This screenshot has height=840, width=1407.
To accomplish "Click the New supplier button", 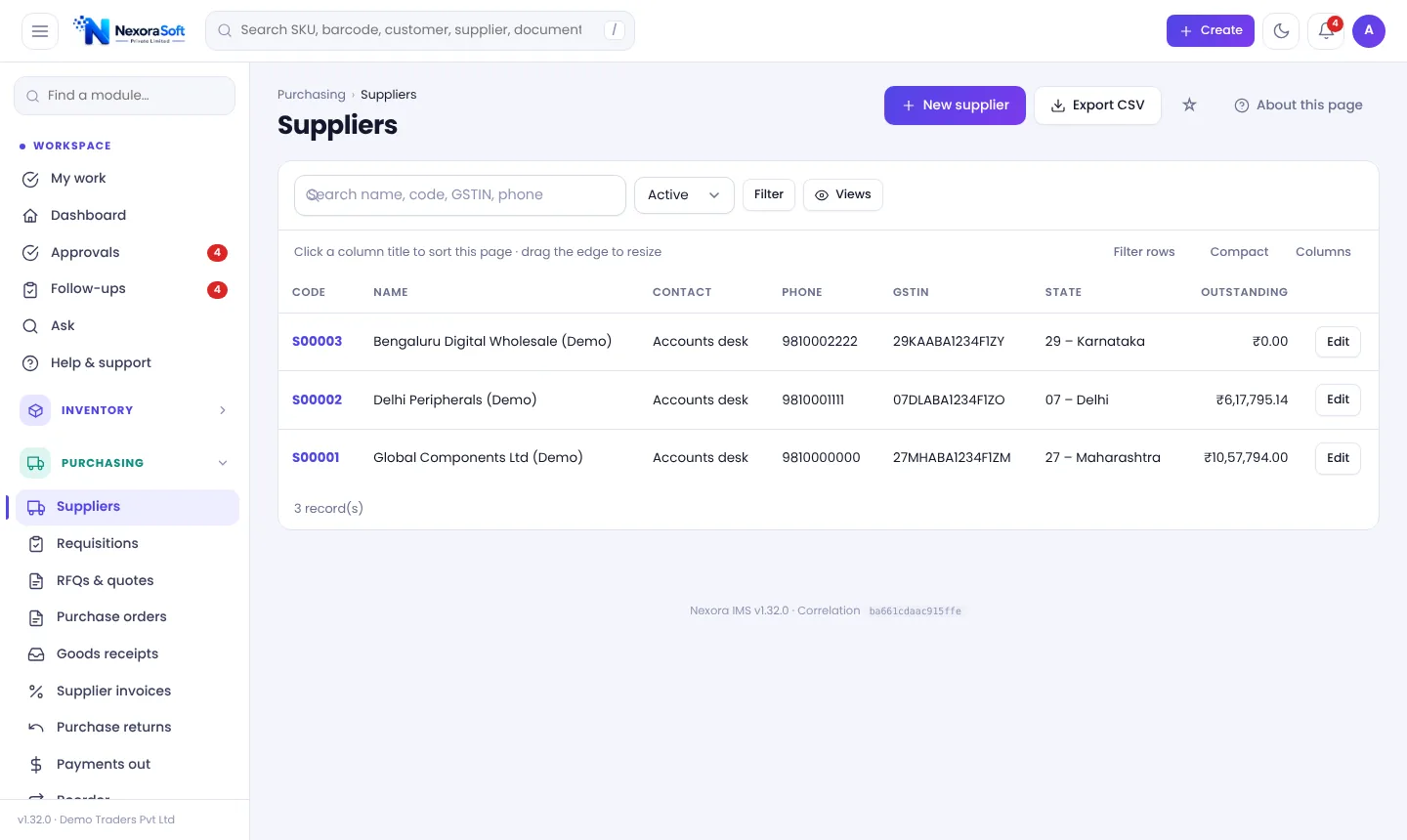I will click(955, 105).
